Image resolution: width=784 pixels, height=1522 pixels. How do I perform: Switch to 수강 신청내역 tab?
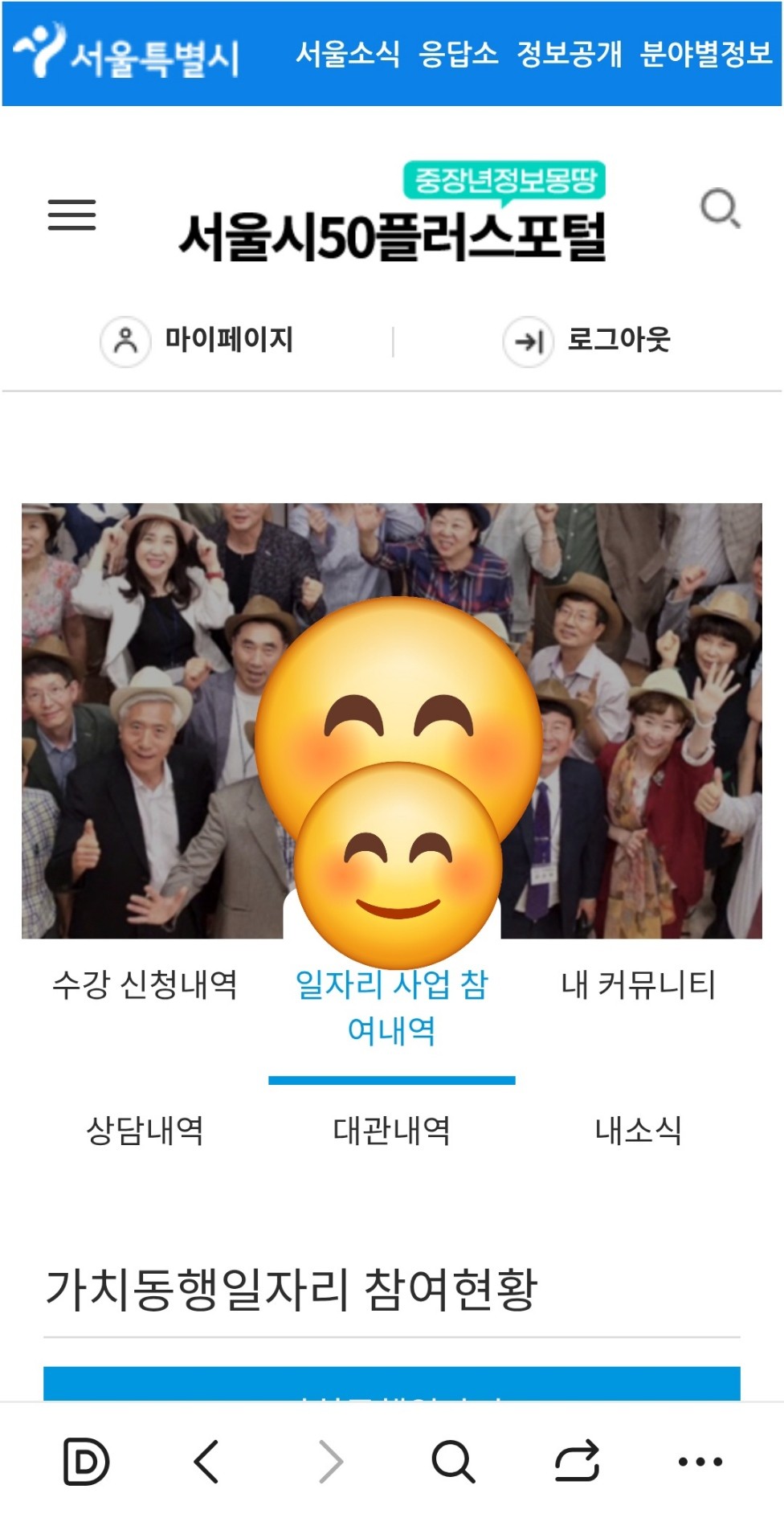145,984
